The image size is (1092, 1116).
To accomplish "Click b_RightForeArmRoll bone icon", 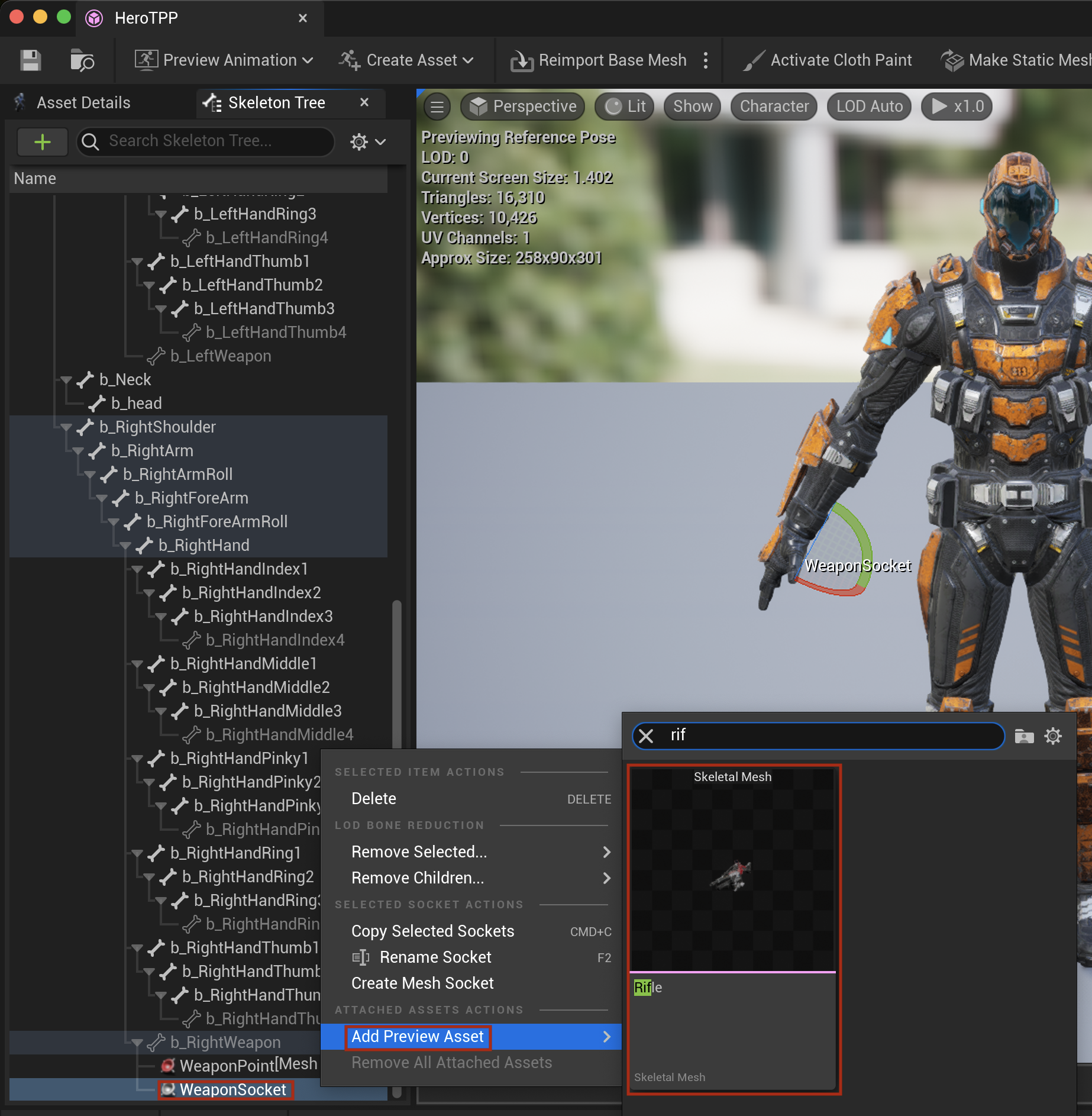I will (133, 522).
